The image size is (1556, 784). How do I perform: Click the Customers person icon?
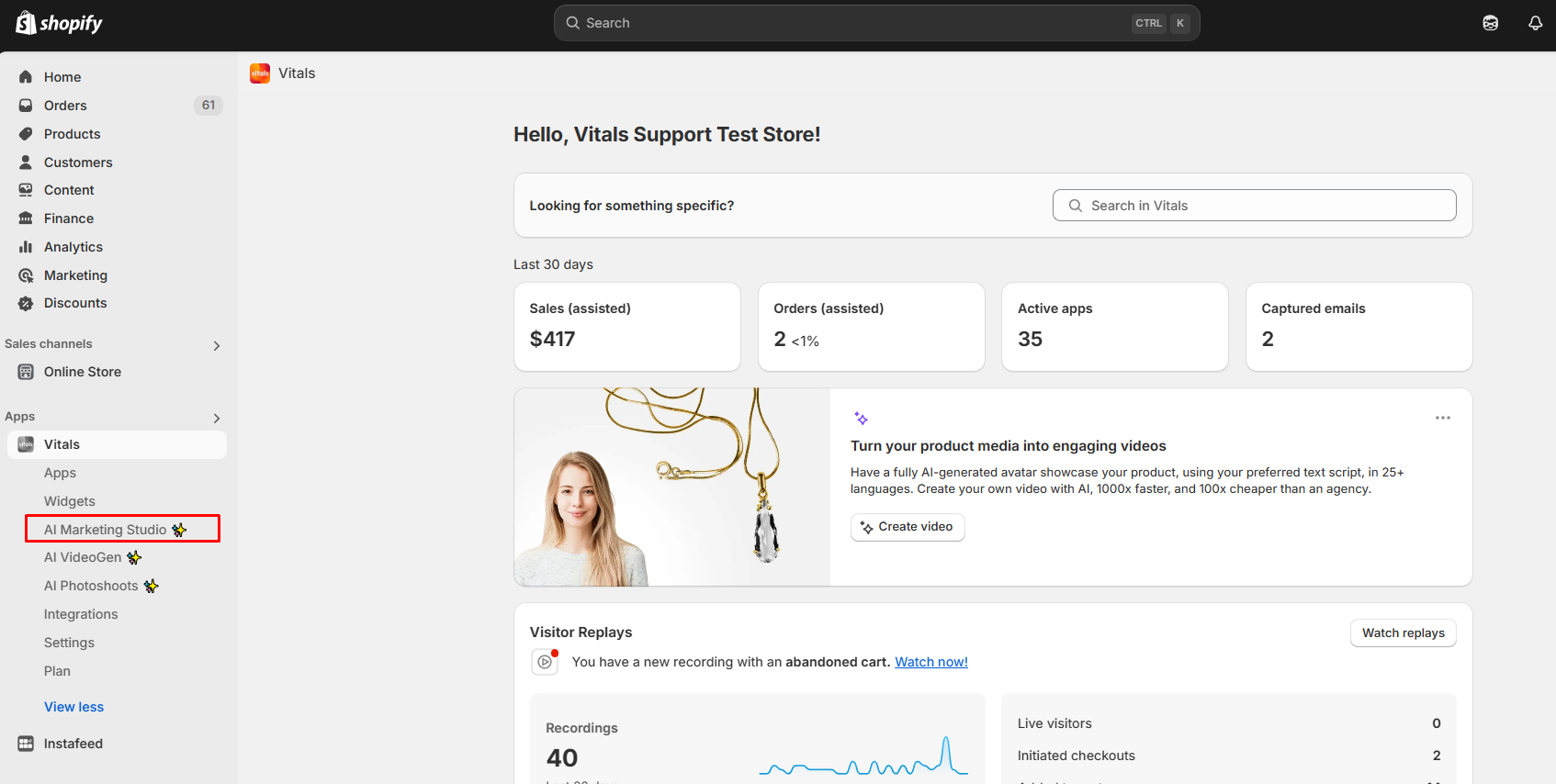26,162
